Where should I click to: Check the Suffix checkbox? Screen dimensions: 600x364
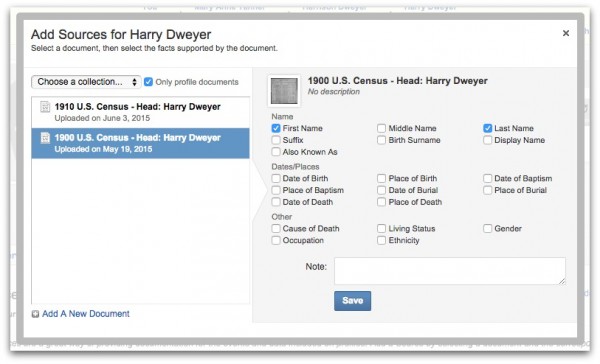276,140
